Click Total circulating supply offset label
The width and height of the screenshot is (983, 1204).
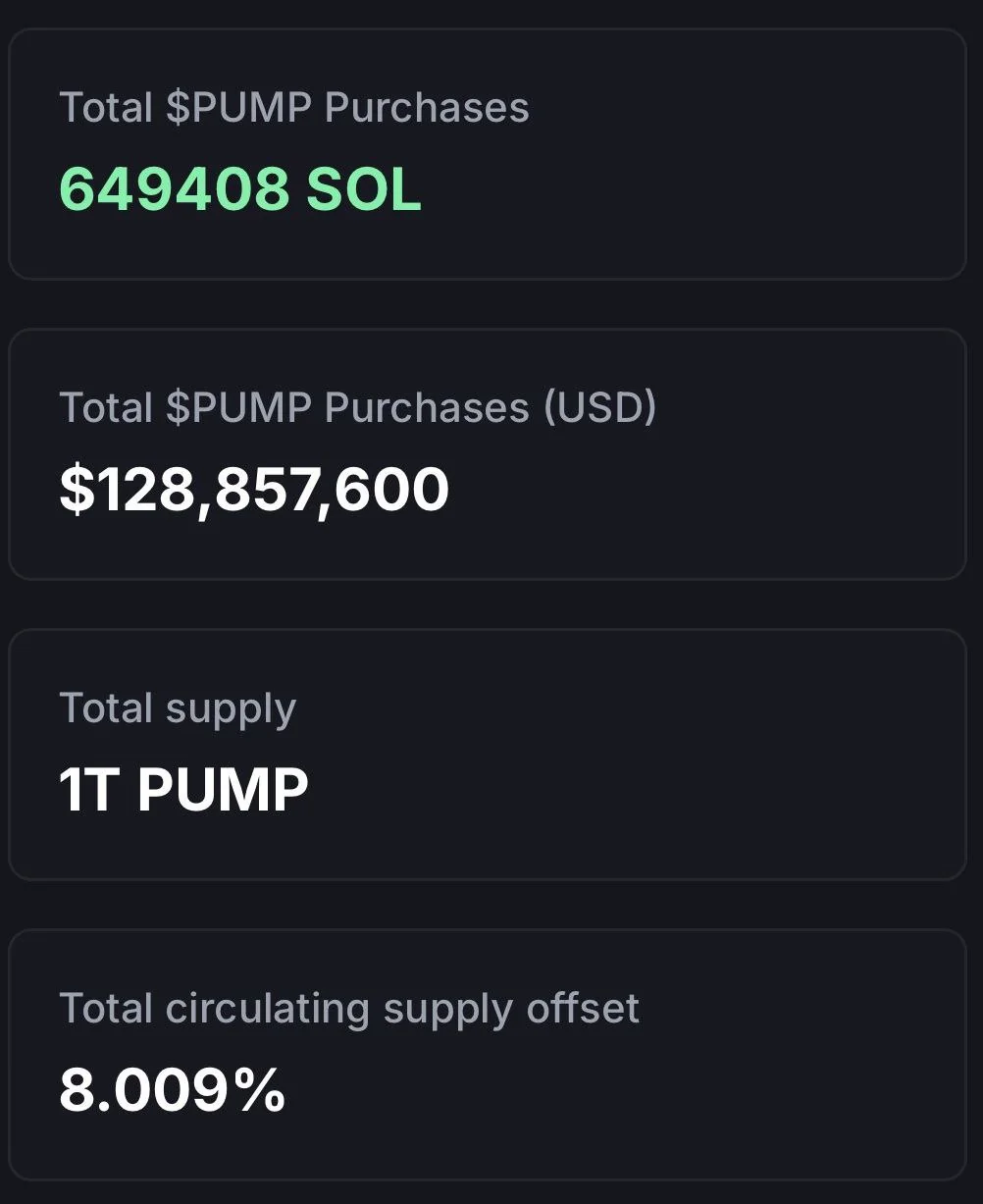point(349,1009)
